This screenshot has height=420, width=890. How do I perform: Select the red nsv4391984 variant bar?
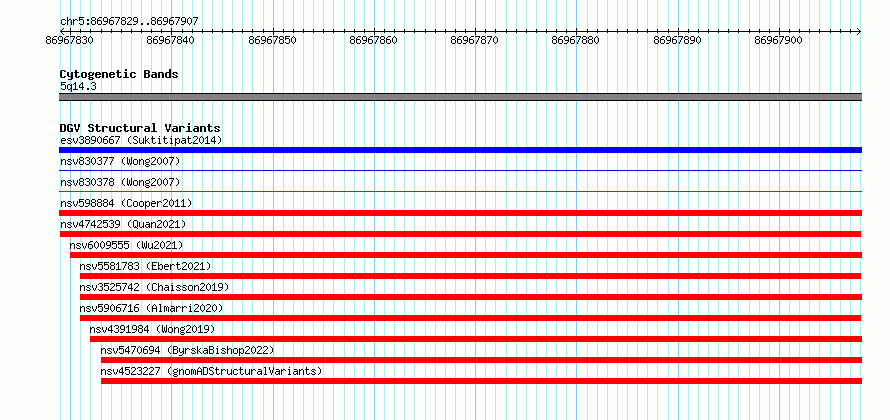click(x=476, y=339)
